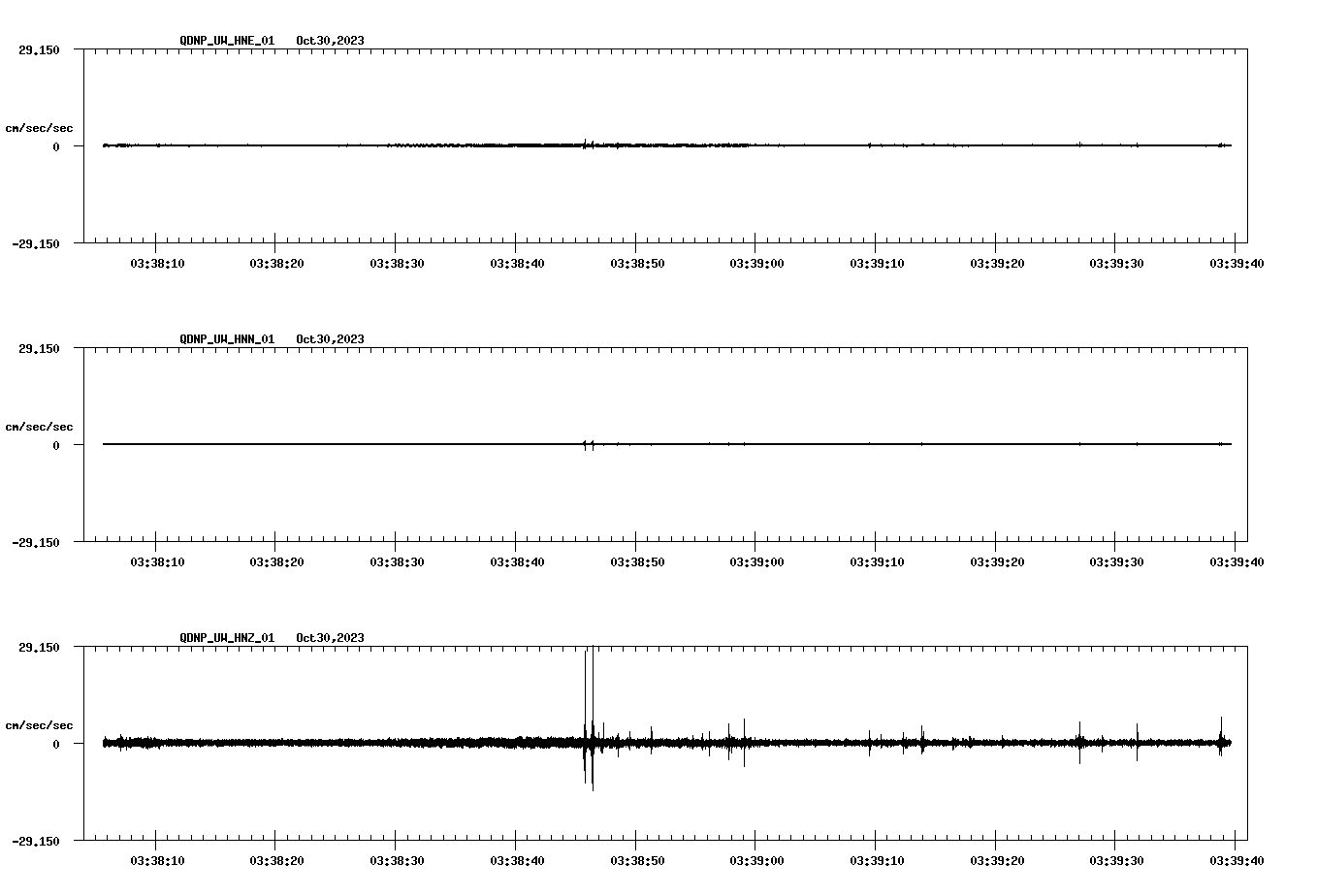Click the tallest spike in the HNZ trace
The width and height of the screenshot is (1317, 896).
[593, 718]
